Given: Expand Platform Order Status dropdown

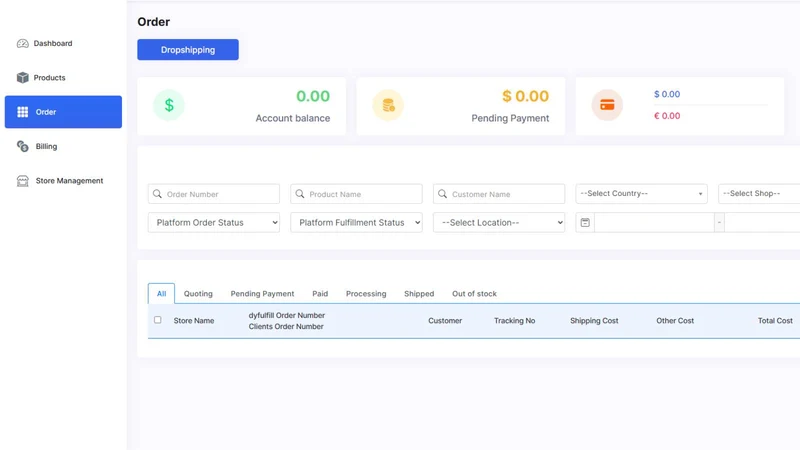Looking at the screenshot, I should coord(214,222).
